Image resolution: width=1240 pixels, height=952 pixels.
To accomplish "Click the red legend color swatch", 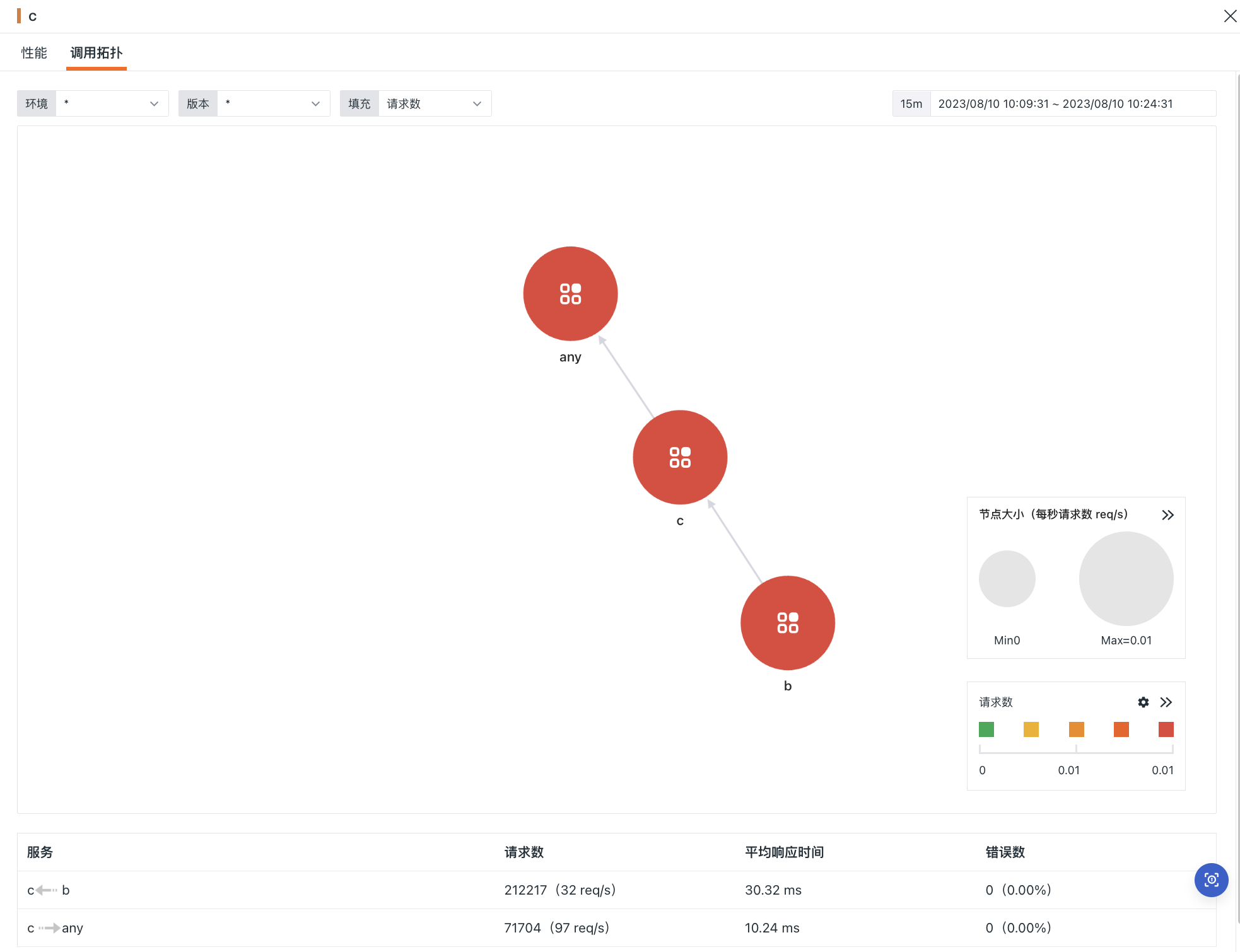I will (x=1166, y=729).
